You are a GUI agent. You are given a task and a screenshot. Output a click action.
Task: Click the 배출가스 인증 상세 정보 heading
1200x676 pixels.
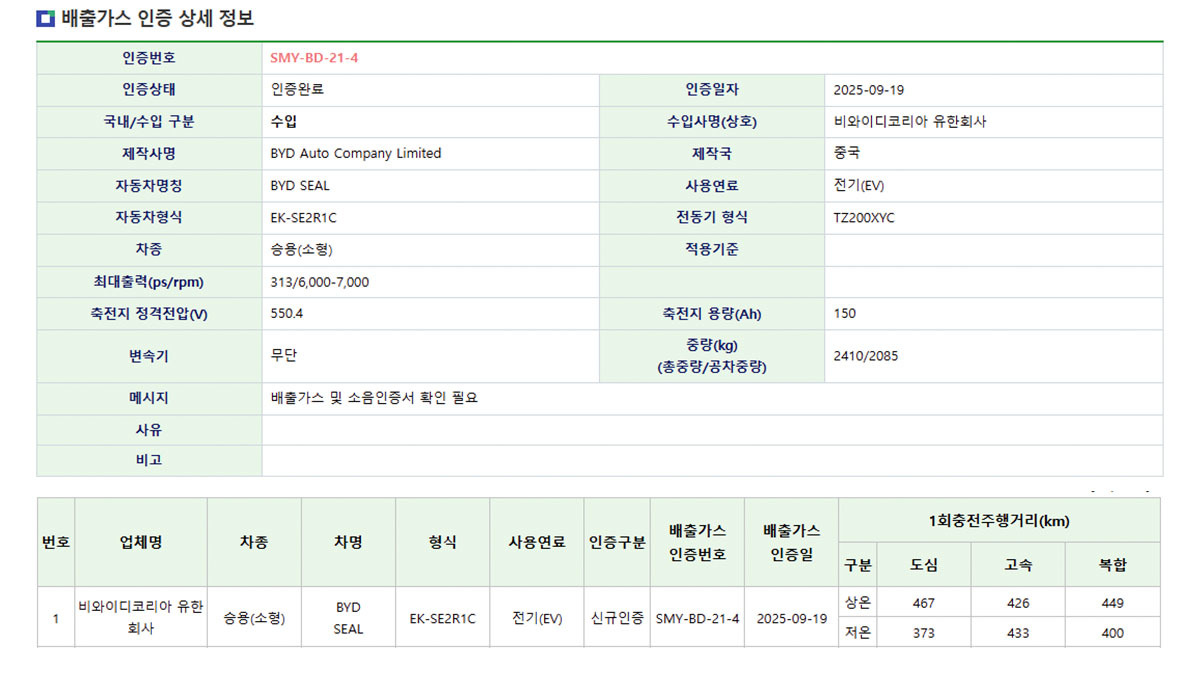(157, 18)
